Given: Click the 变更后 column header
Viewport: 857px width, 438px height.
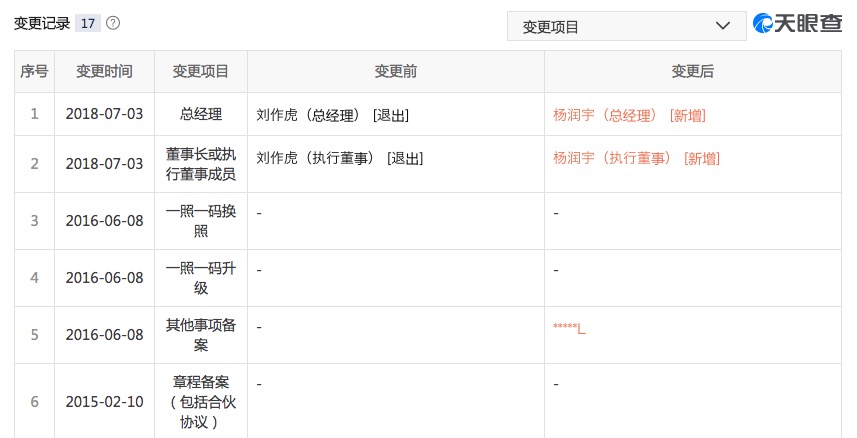Looking at the screenshot, I should pyautogui.click(x=693, y=72).
